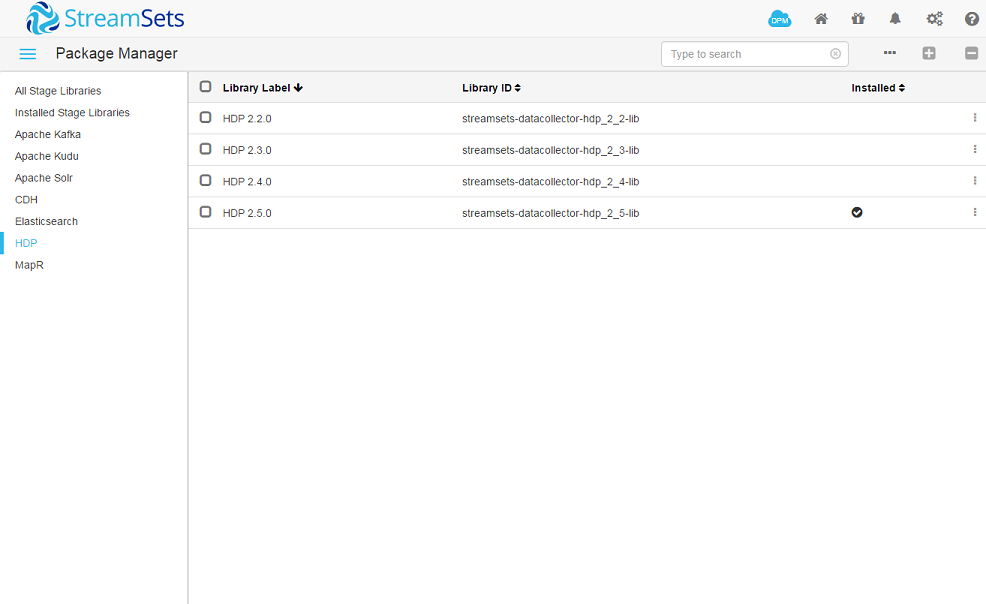Click the search input field
Viewport: 986px width, 604px height.
point(750,53)
